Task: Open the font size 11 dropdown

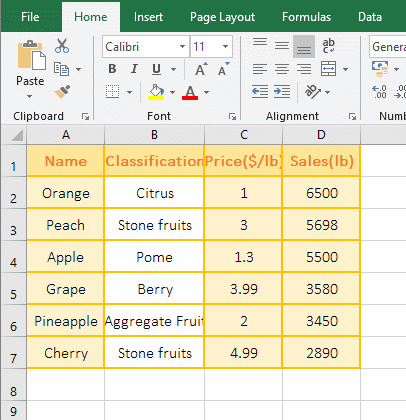Action: point(225,46)
